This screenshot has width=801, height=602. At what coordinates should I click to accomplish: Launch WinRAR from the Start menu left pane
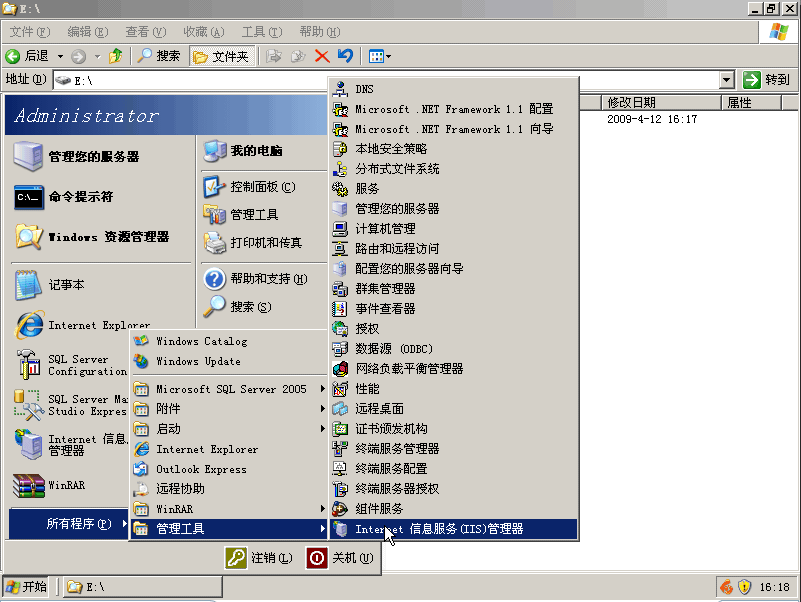[x=69, y=485]
